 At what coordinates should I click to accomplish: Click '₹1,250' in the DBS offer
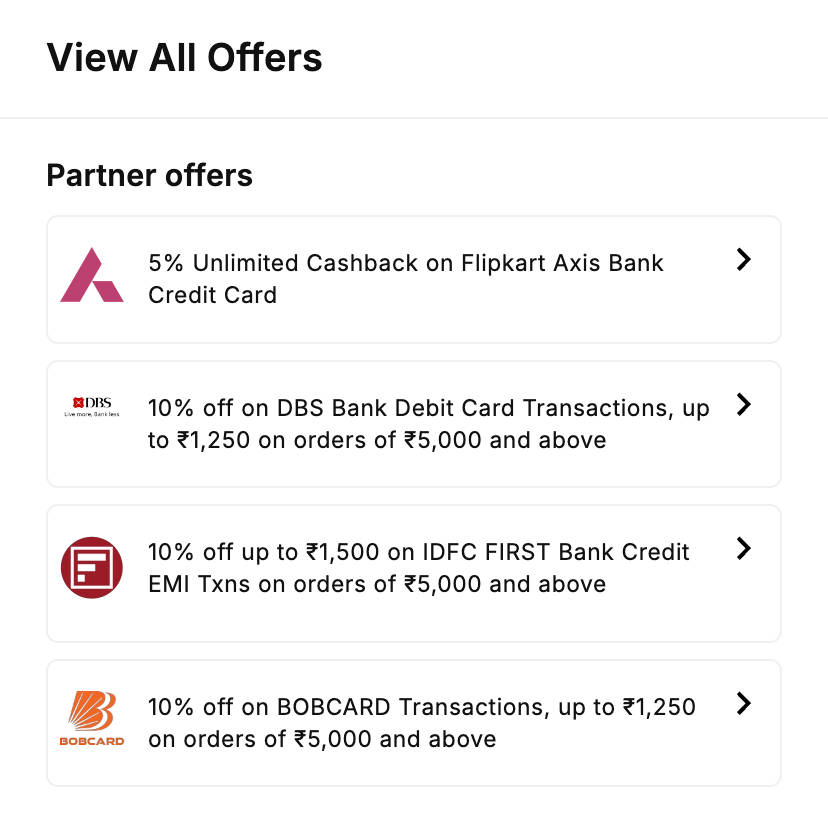(x=212, y=440)
